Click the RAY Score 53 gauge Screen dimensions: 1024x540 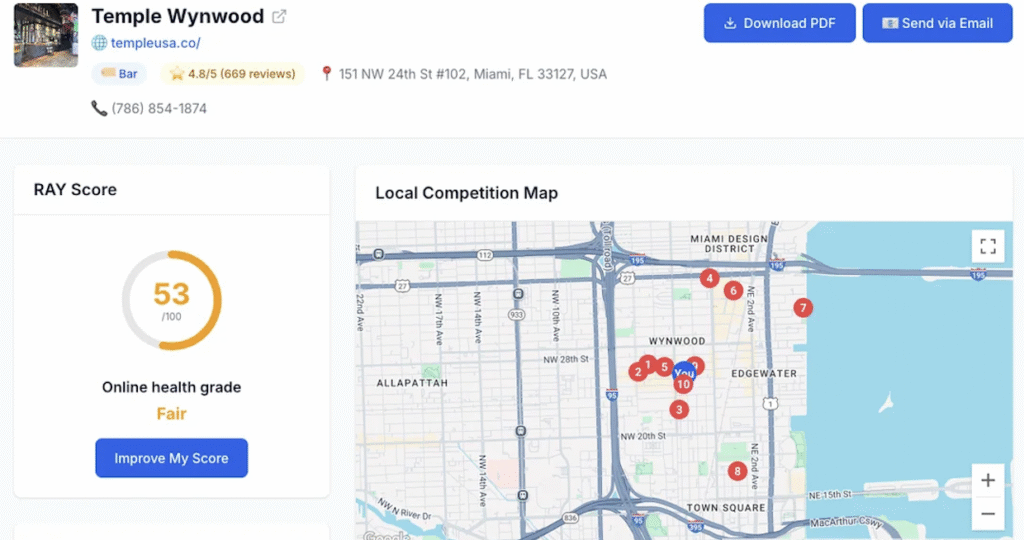pos(171,300)
